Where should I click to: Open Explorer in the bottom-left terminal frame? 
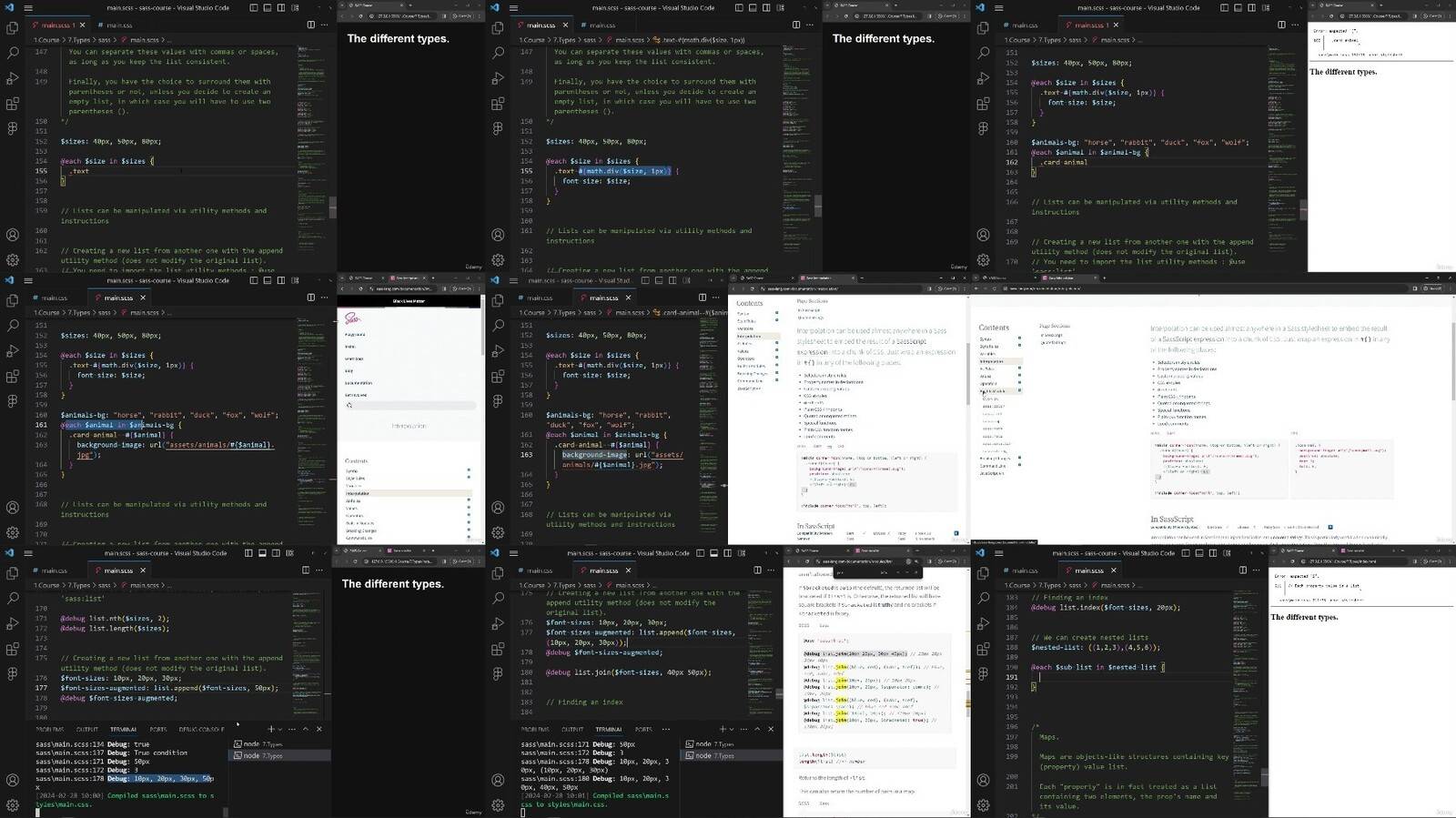(x=13, y=574)
